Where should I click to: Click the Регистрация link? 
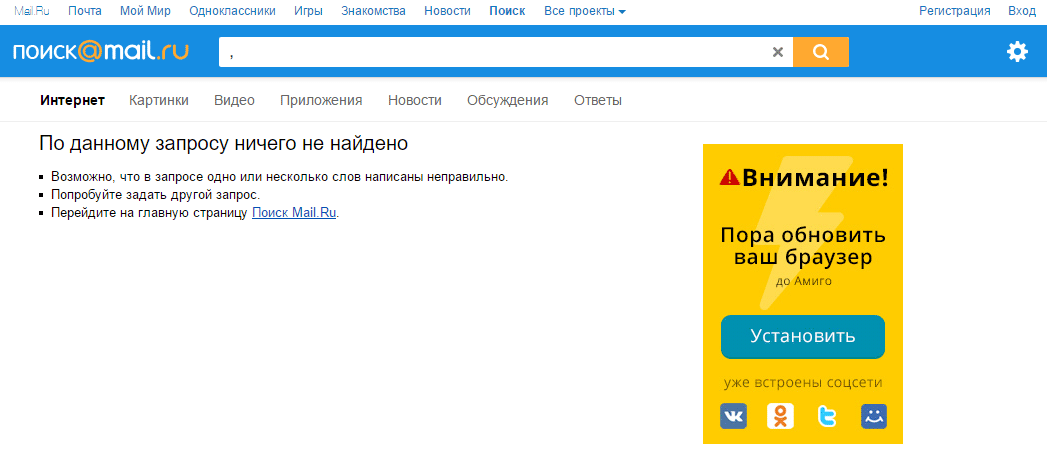[954, 11]
